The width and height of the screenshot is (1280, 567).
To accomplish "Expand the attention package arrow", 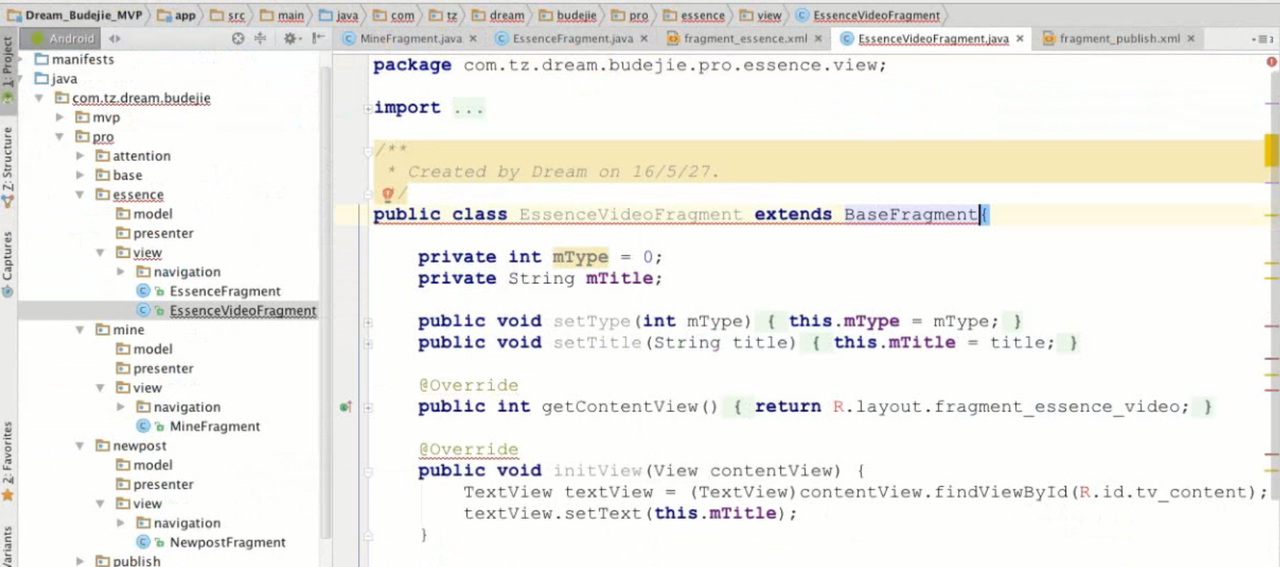I will [80, 156].
